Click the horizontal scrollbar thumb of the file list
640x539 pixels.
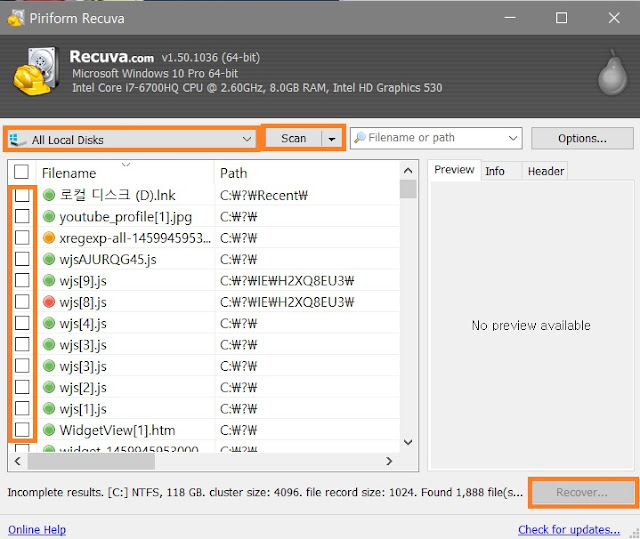point(91,461)
